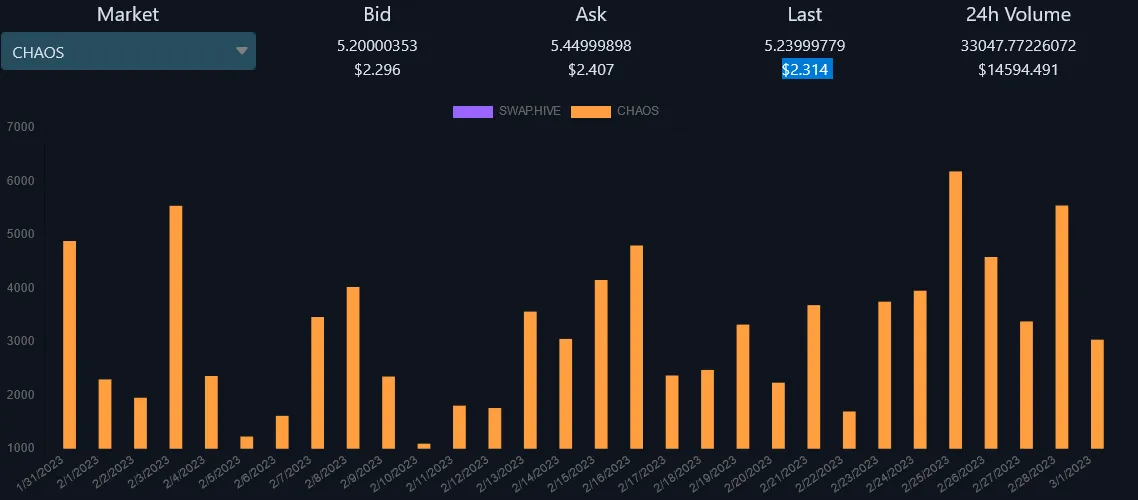1138x500 pixels.
Task: Click the 2/16/2023 volume bar
Action: pos(636,347)
